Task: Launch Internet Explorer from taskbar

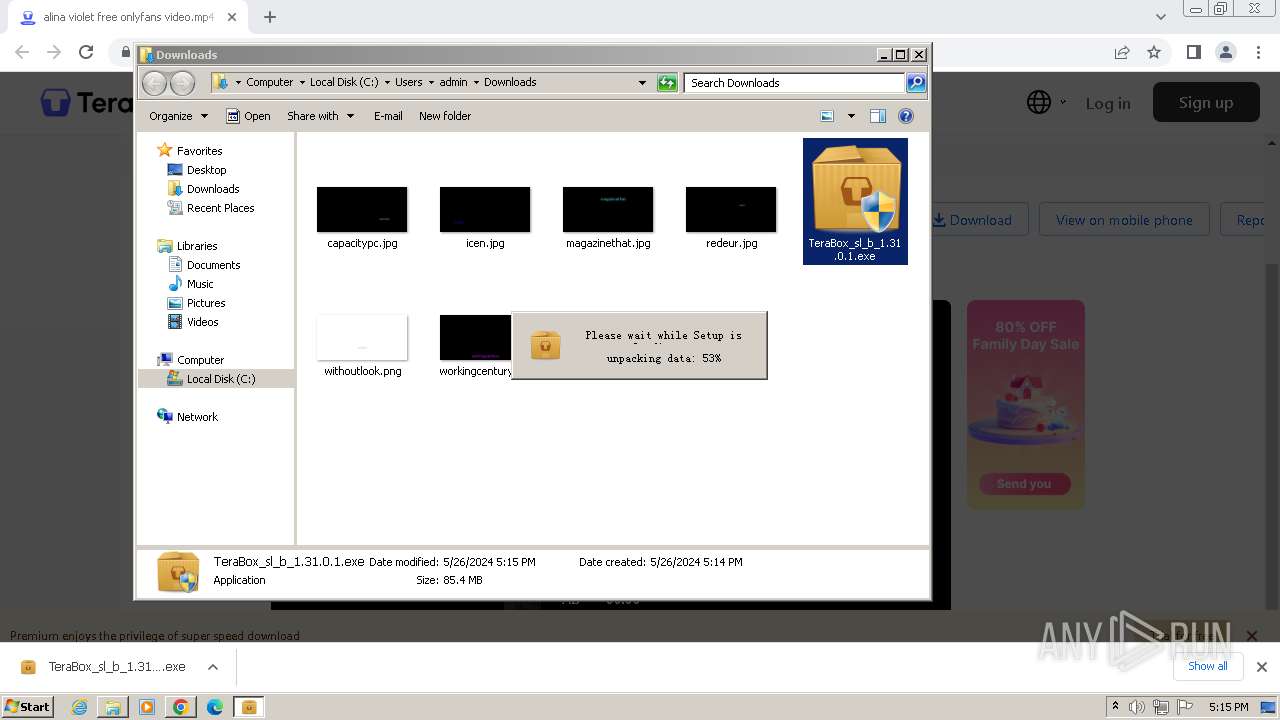Action: [80, 707]
